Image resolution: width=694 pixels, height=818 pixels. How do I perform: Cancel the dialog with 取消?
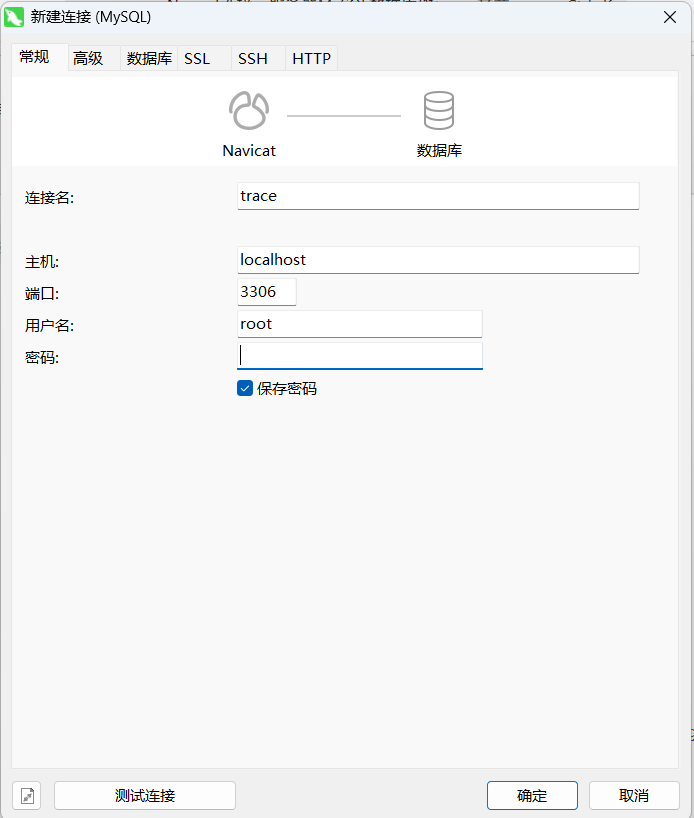634,796
